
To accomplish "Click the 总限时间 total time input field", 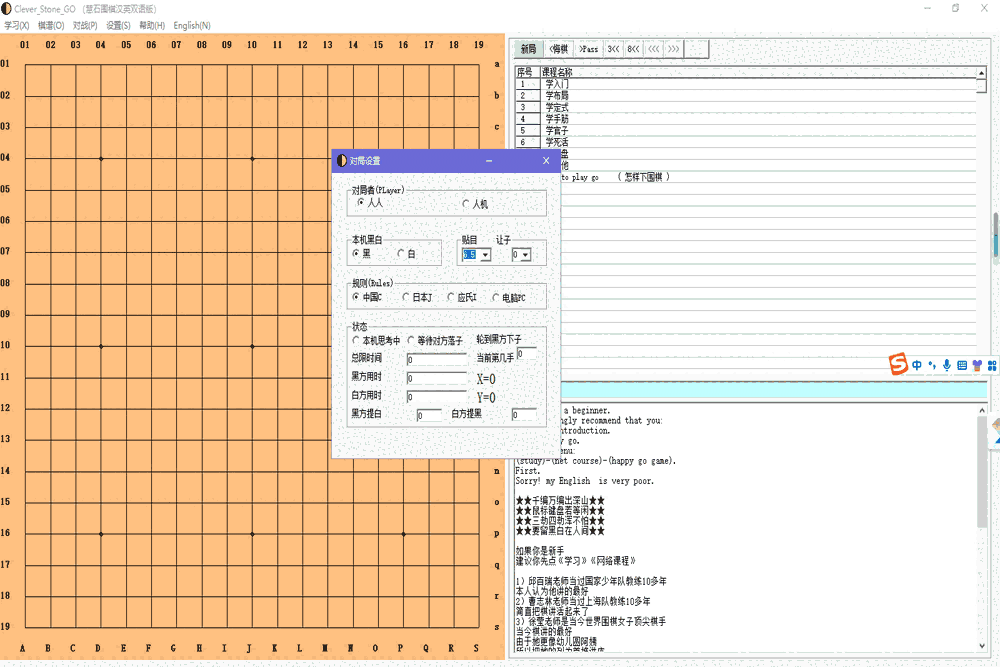I will (437, 359).
